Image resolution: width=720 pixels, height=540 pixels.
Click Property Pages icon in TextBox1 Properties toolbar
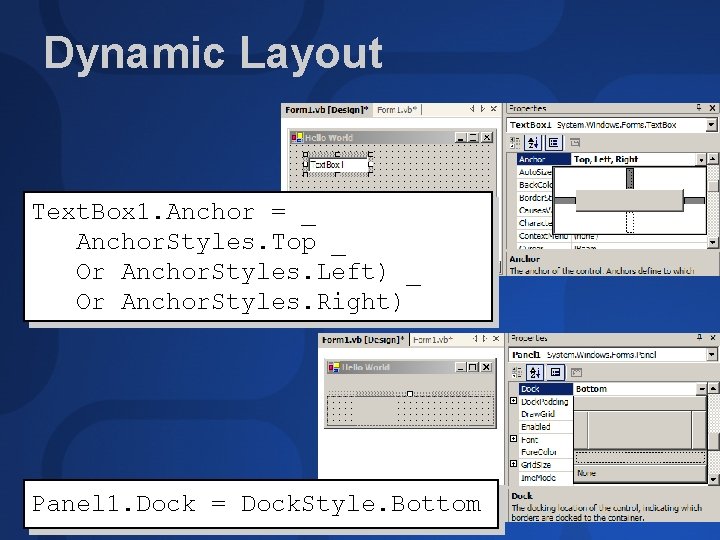pyautogui.click(x=575, y=142)
